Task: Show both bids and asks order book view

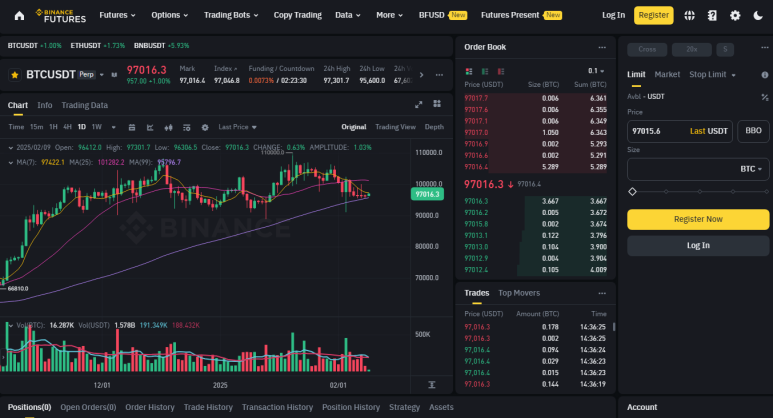Action: tap(469, 71)
